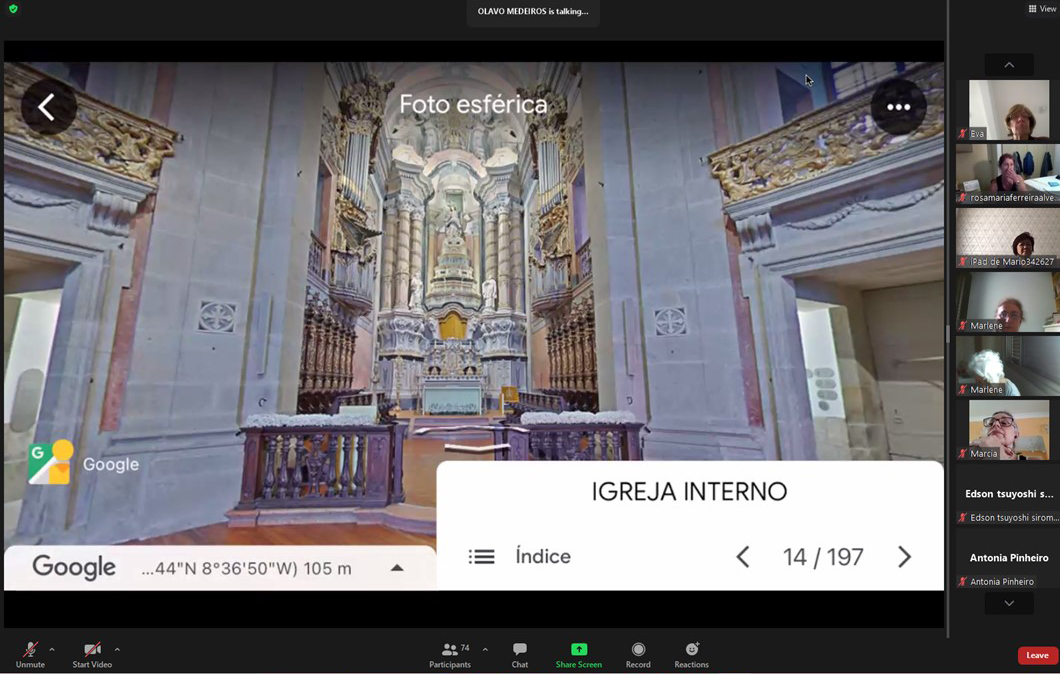Image resolution: width=1060 pixels, height=674 pixels.
Task: Click the Participants icon in Zoom toolbar
Action: 450,650
